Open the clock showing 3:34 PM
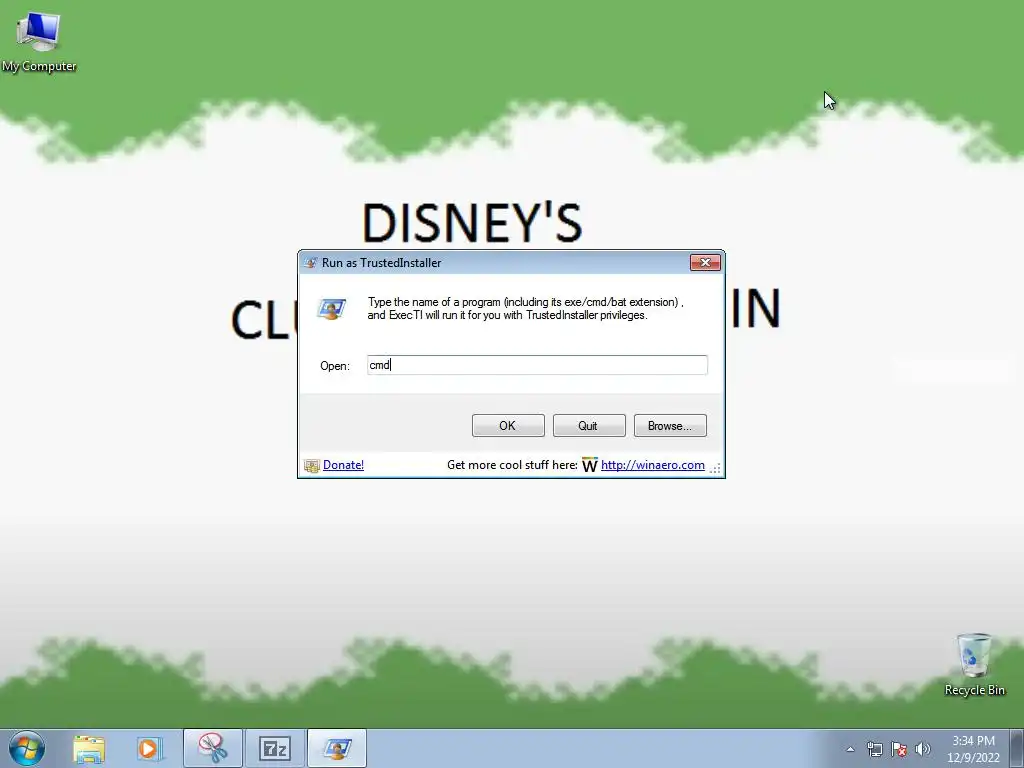This screenshot has height=768, width=1024. (973, 749)
